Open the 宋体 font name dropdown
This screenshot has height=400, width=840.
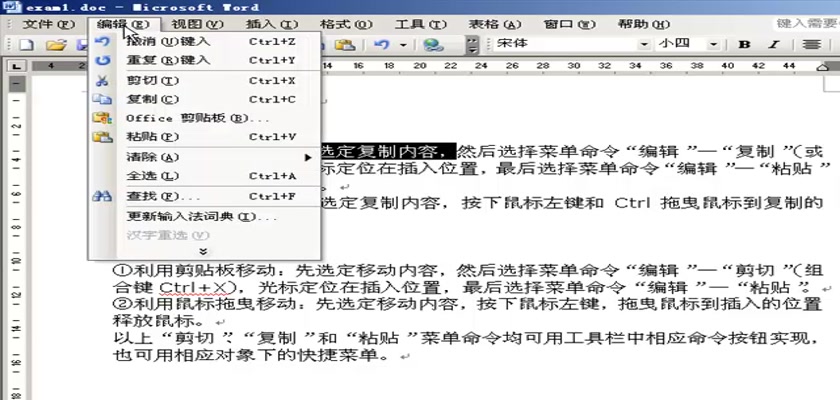(645, 44)
